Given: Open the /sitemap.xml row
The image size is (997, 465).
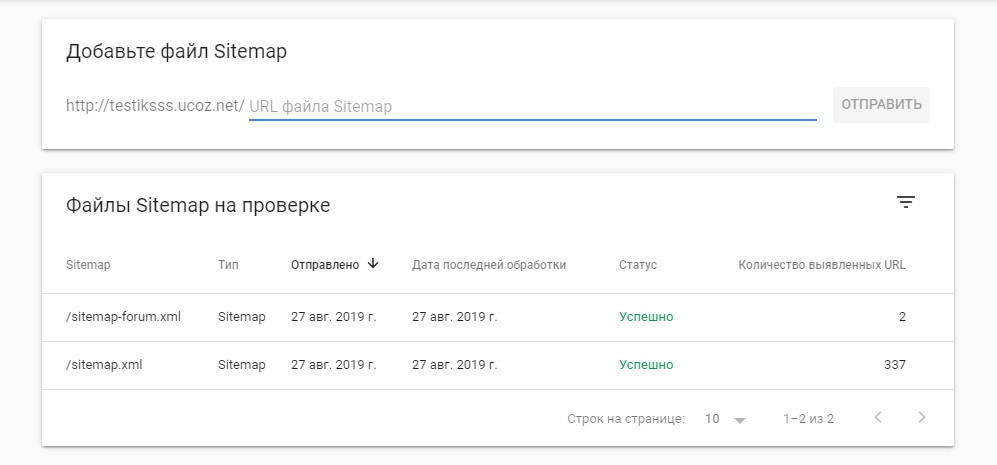Looking at the screenshot, I should point(104,365).
